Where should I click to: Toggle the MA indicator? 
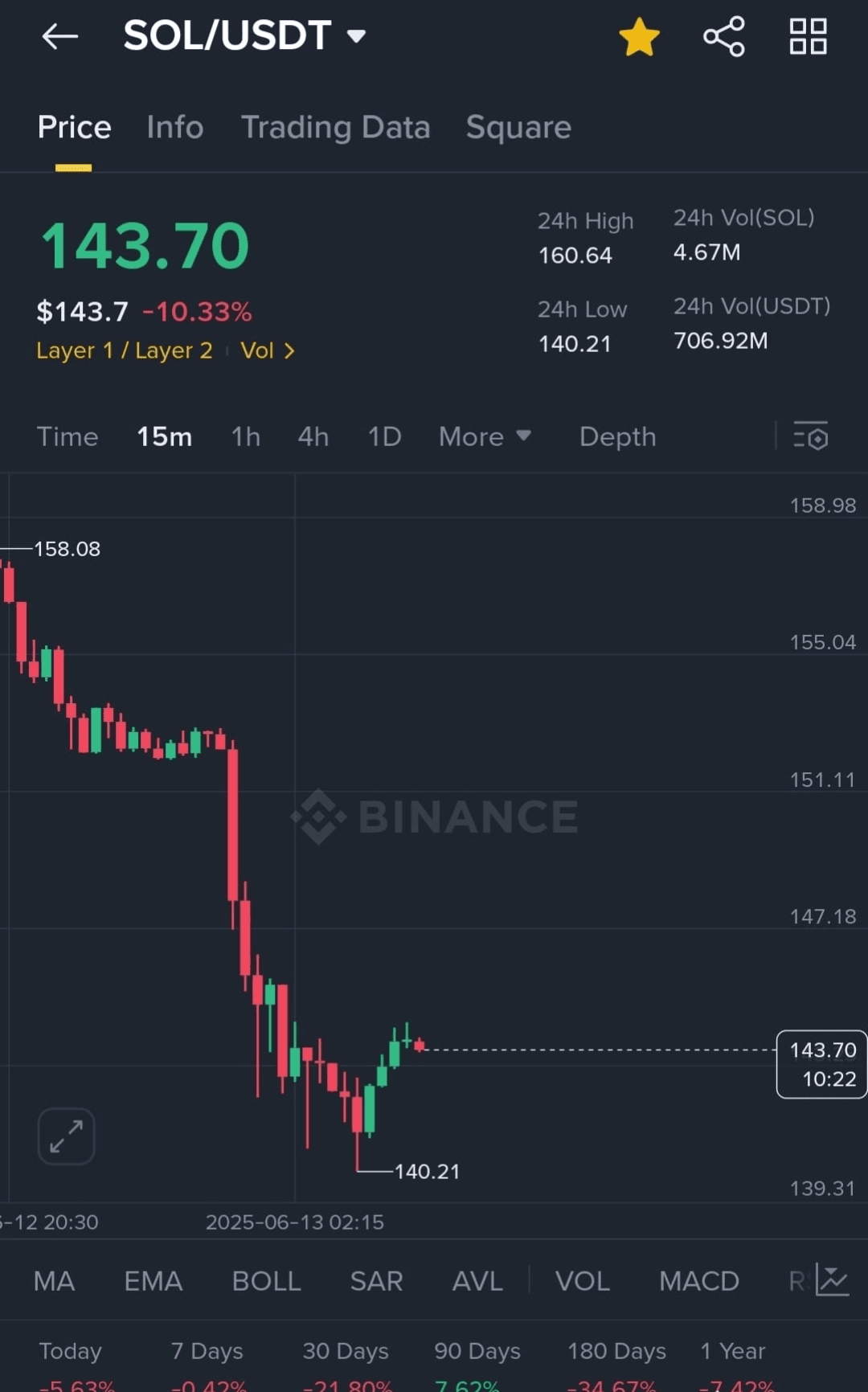click(54, 1281)
